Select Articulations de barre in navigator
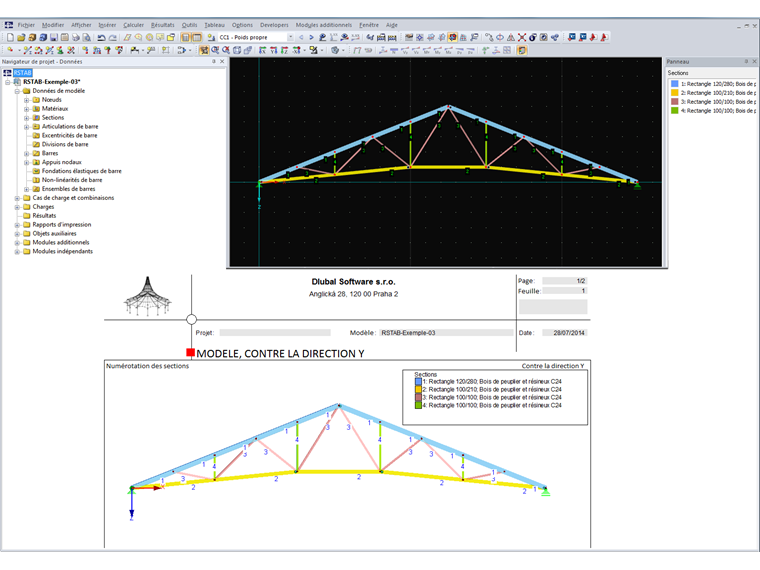The height and width of the screenshot is (570, 760). coord(70,127)
